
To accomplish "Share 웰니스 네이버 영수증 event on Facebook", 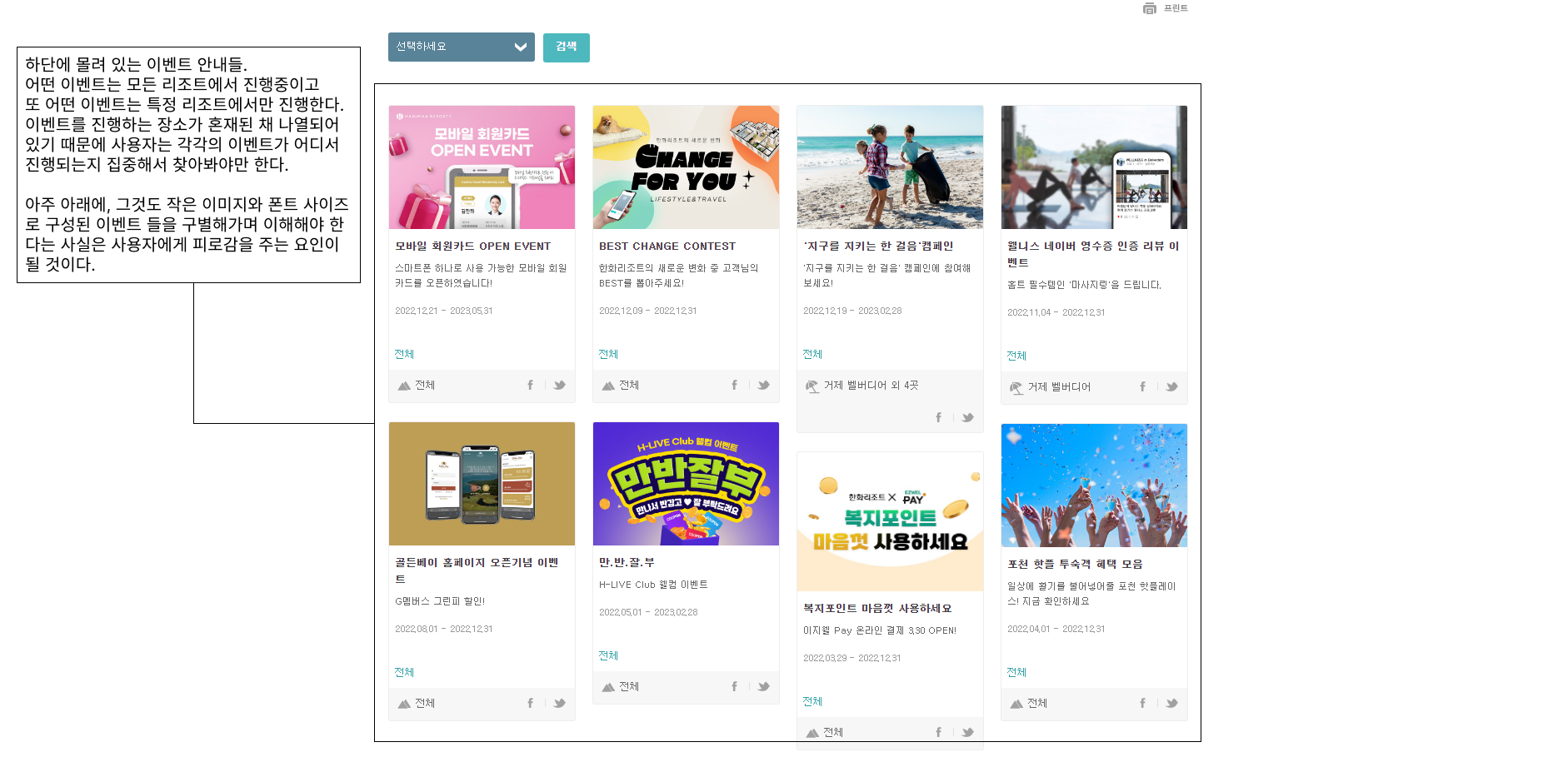I will point(1142,386).
